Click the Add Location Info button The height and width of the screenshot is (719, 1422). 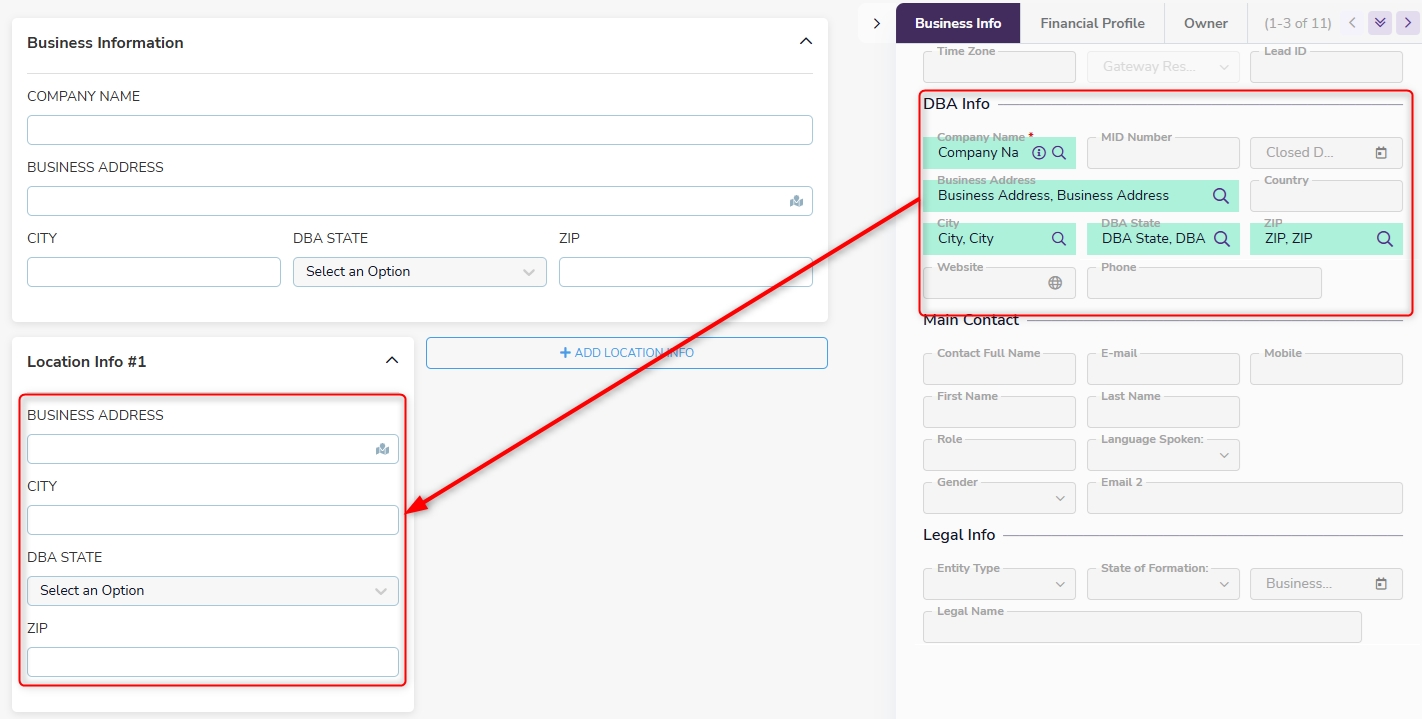pos(626,353)
